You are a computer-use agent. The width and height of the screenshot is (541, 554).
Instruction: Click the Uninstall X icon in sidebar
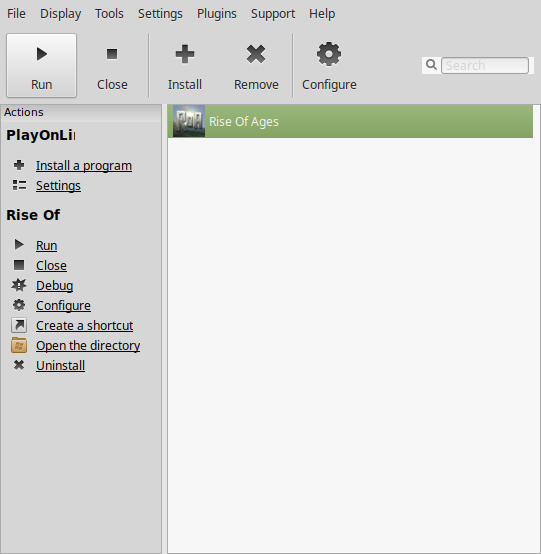tap(19, 365)
